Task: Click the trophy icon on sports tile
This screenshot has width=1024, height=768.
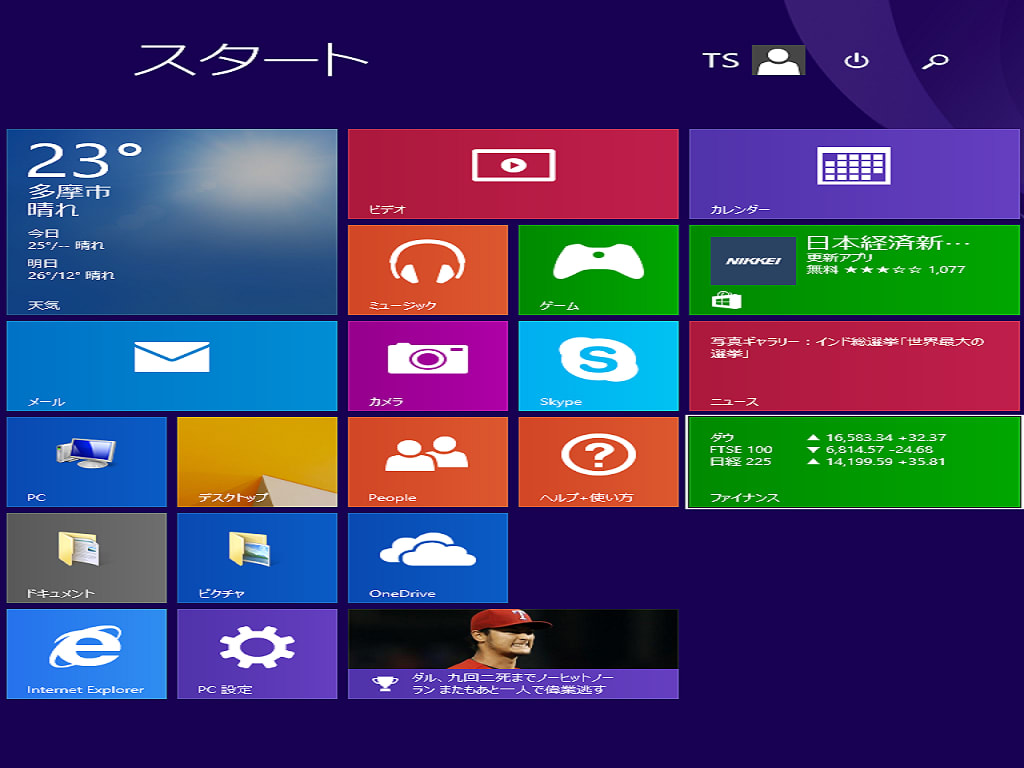Action: [385, 684]
